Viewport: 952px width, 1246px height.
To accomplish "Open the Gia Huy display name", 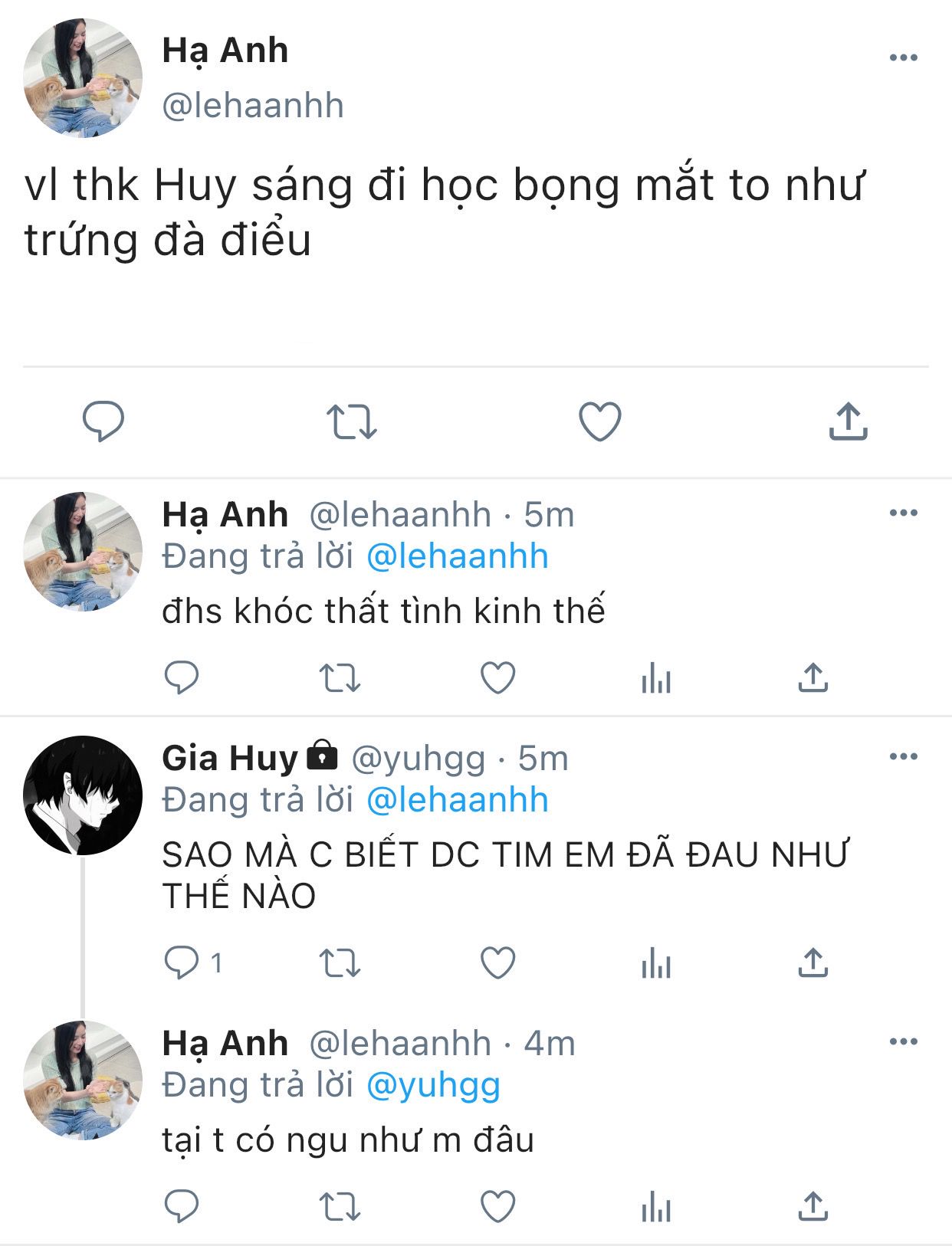I will 229,758.
